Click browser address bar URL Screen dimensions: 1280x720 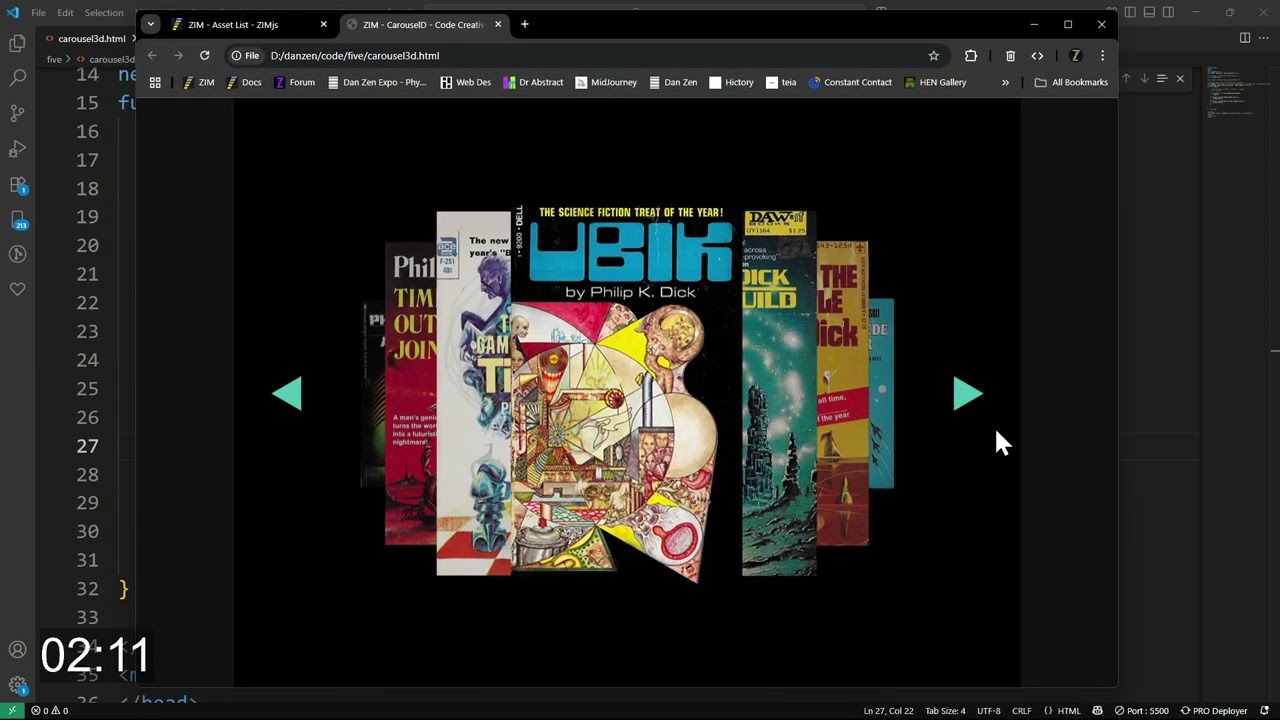(355, 56)
